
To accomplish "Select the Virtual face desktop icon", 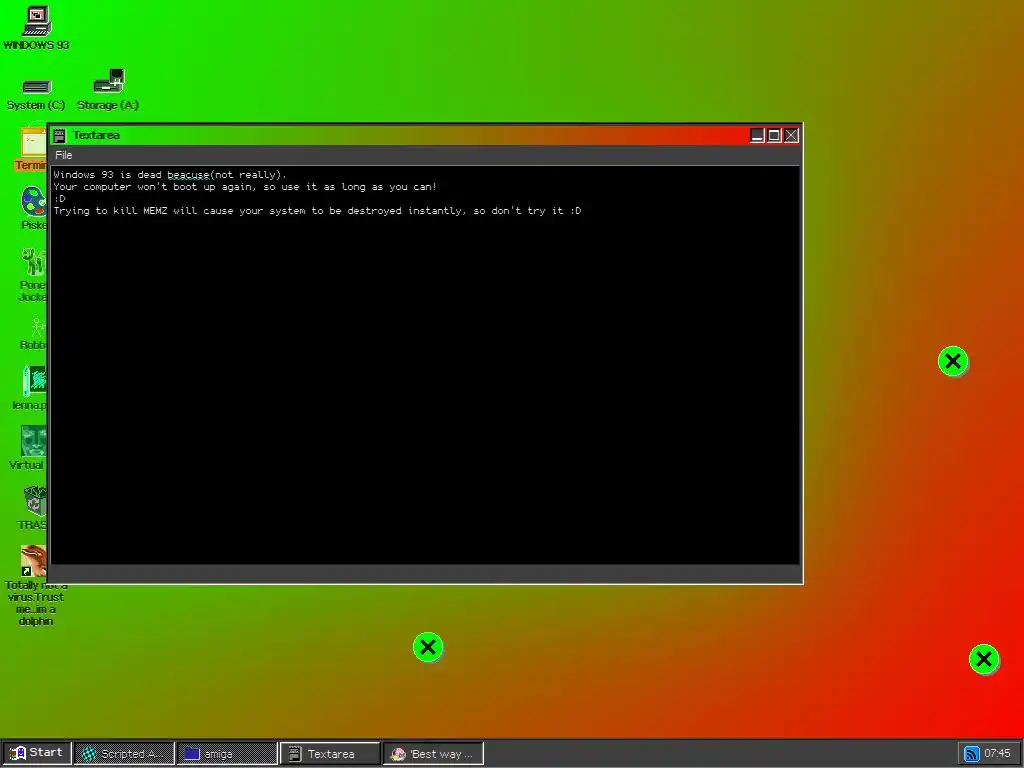I will tap(29, 447).
